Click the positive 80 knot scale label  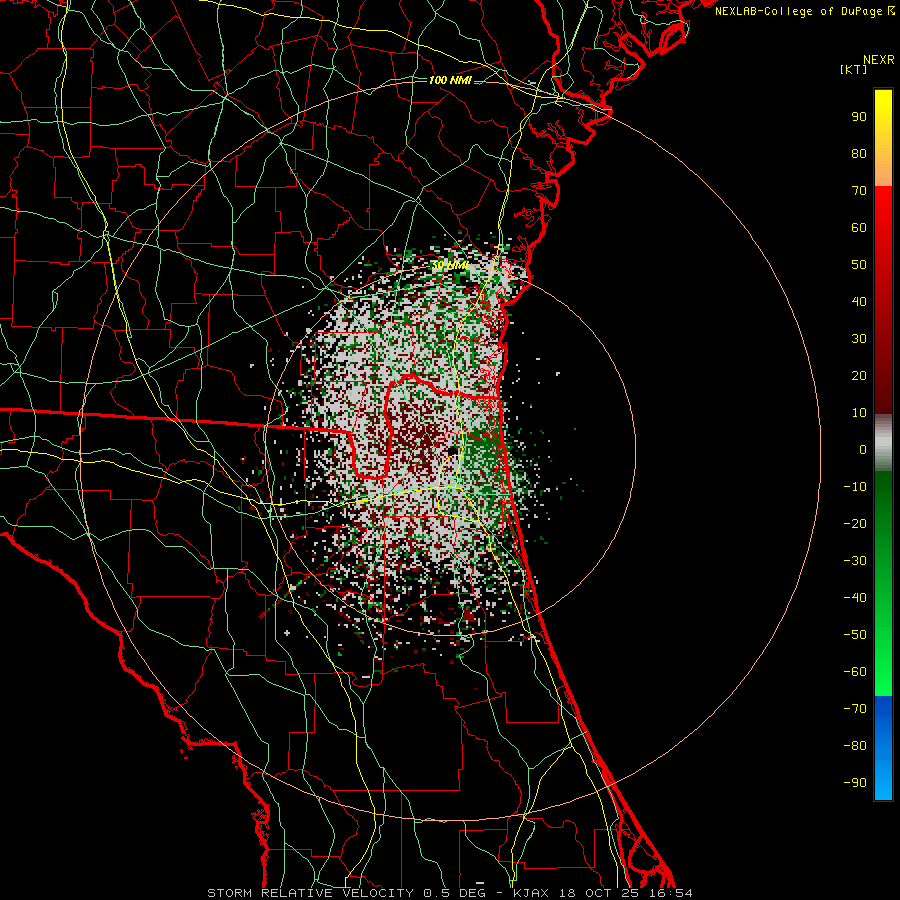tap(859, 154)
